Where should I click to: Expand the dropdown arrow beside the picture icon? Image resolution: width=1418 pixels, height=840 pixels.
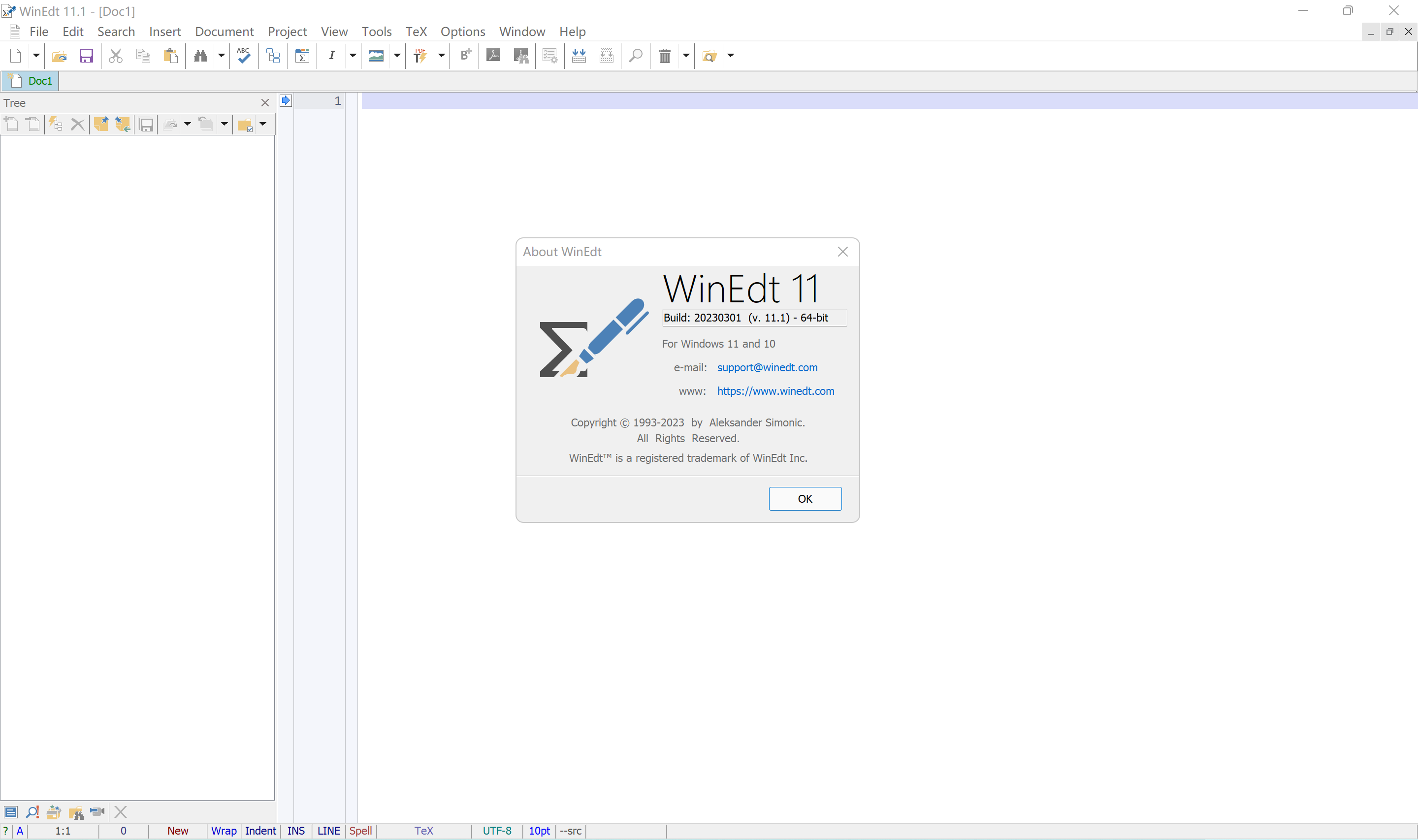click(x=397, y=56)
